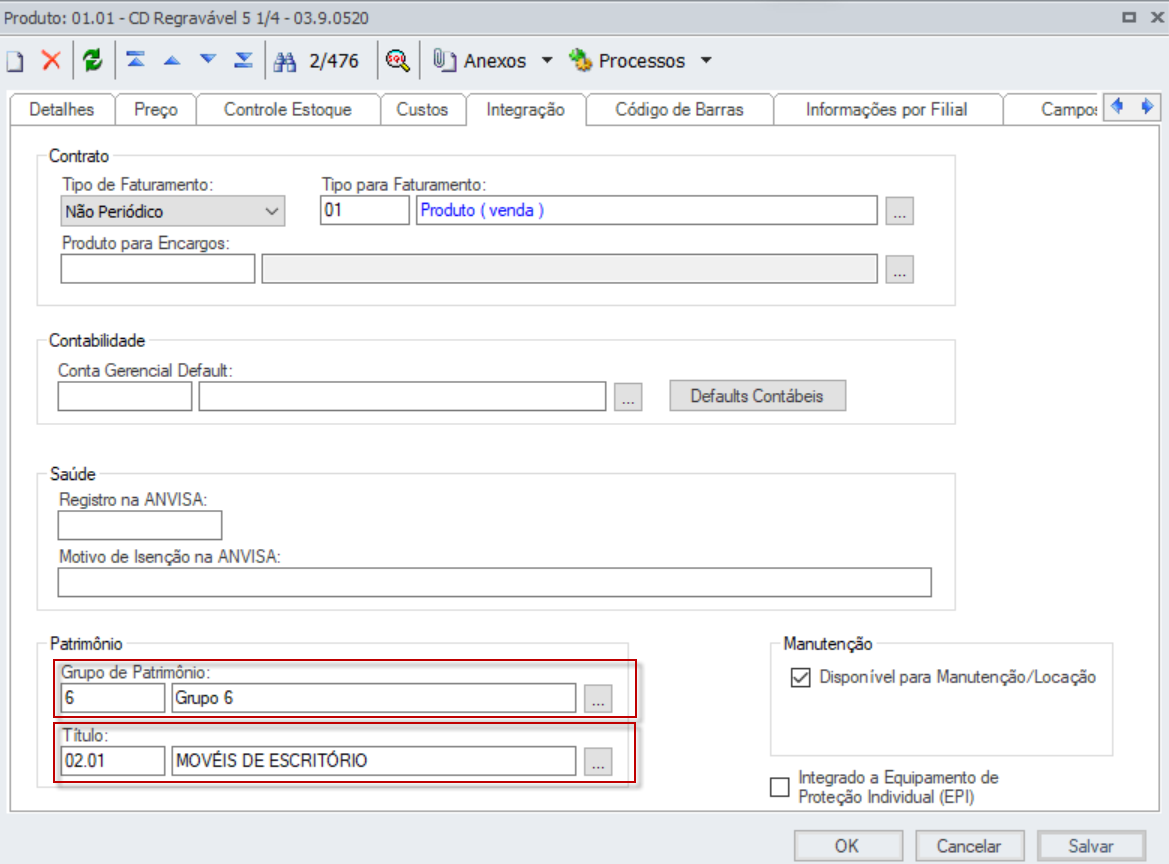
Task: Browse Título lookup button
Action: point(598,762)
